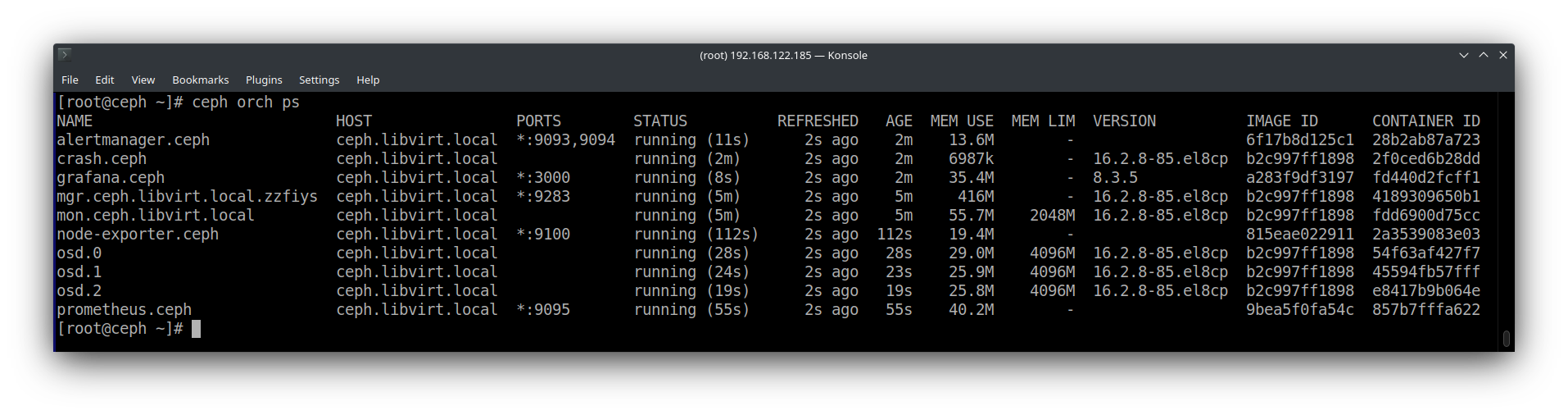Click the CONTAINER ID column header
The image size is (1568, 415).
1426,121
